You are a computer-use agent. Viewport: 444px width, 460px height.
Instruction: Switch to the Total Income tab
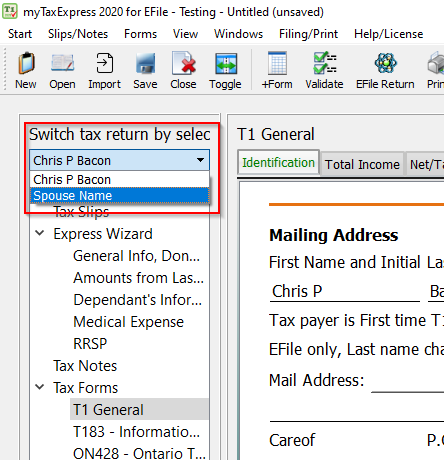point(362,164)
